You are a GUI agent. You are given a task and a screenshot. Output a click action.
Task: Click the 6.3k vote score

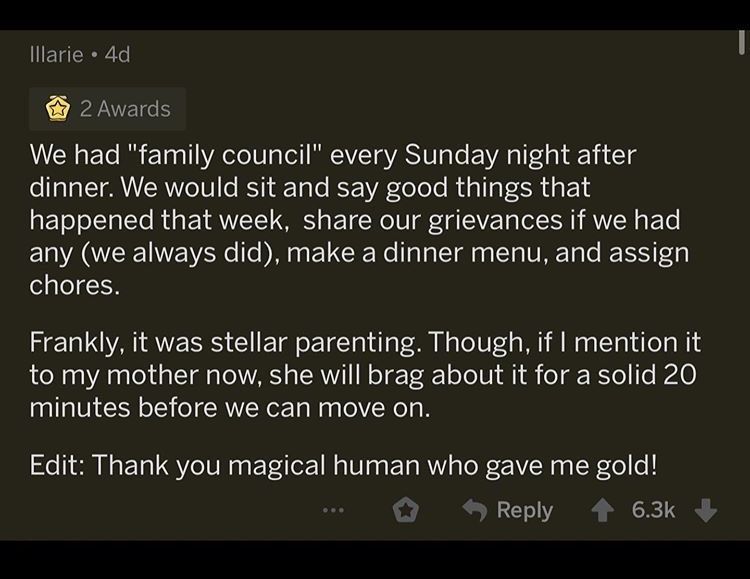pyautogui.click(x=653, y=510)
